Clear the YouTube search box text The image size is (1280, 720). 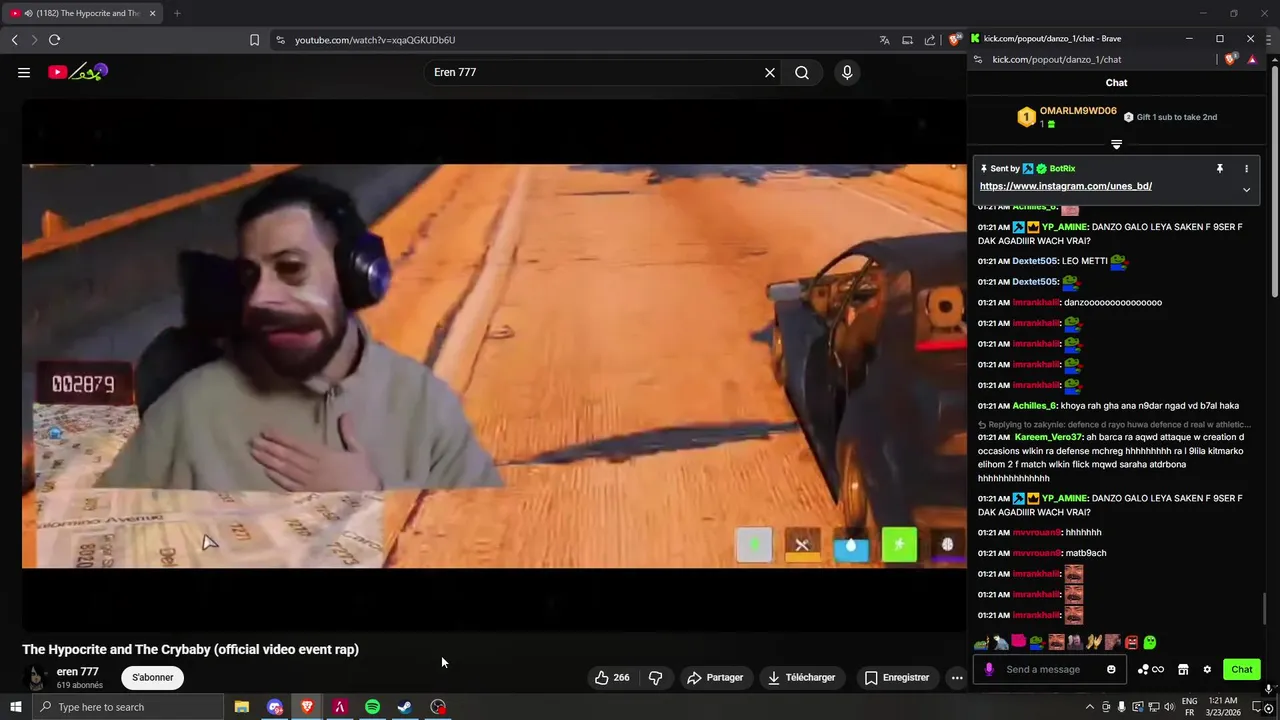click(x=770, y=72)
